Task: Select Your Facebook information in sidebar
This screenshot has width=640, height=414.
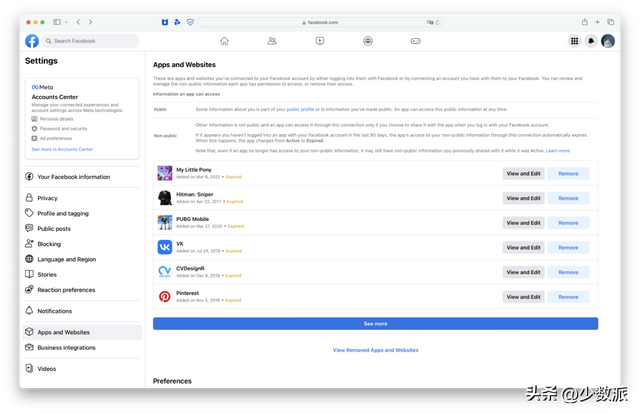Action: 82,177
